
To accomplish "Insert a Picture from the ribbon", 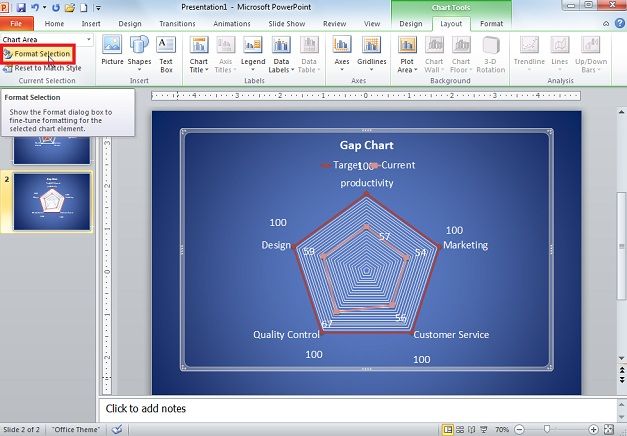I will click(112, 51).
